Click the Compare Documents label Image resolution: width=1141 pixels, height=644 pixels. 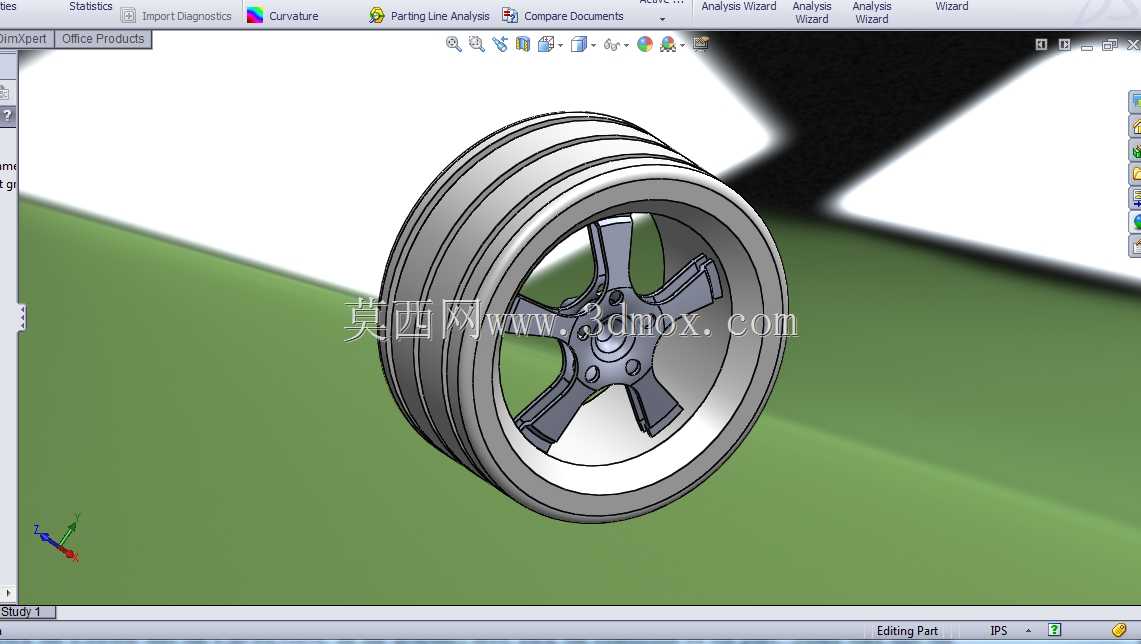(573, 16)
